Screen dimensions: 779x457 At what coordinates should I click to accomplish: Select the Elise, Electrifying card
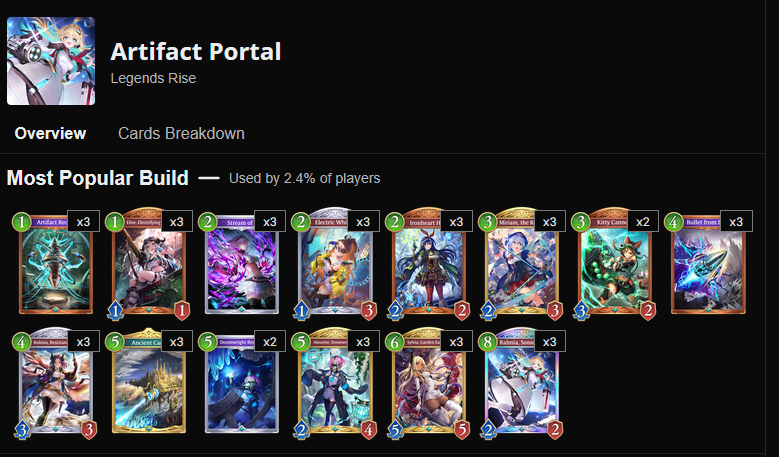[149, 265]
